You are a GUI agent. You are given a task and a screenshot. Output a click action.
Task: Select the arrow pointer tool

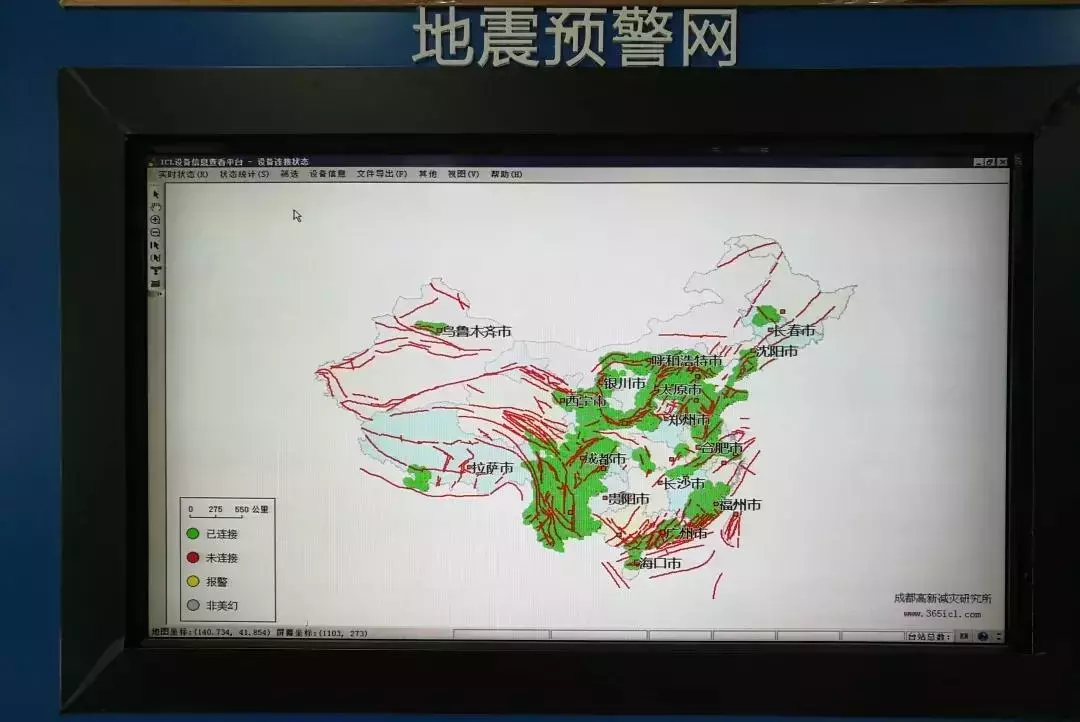pyautogui.click(x=156, y=194)
